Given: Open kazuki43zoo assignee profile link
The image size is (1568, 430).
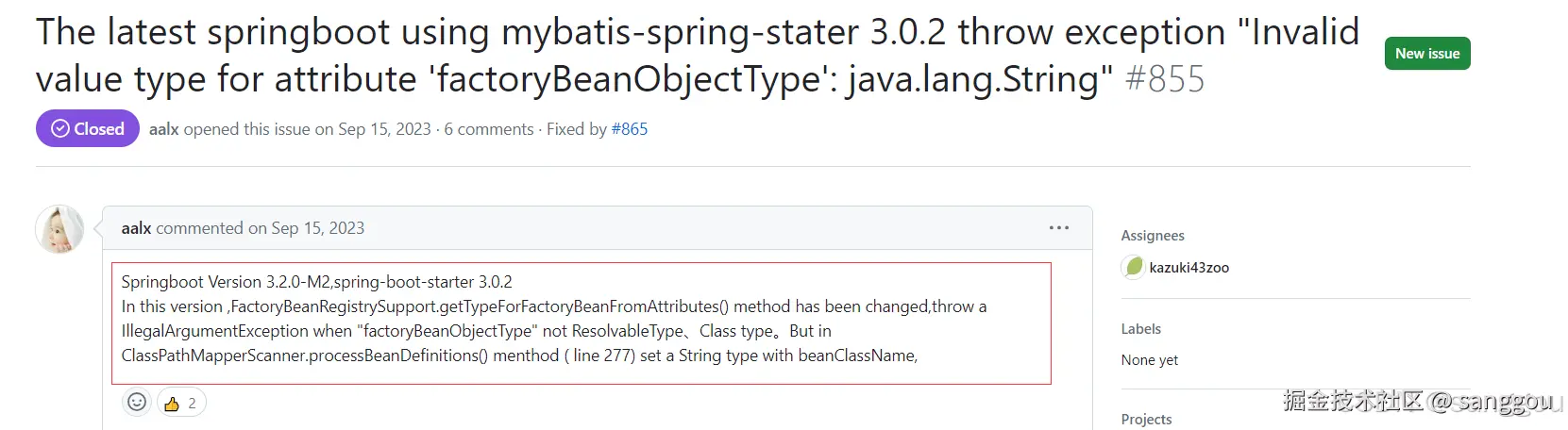Looking at the screenshot, I should coord(1189,268).
